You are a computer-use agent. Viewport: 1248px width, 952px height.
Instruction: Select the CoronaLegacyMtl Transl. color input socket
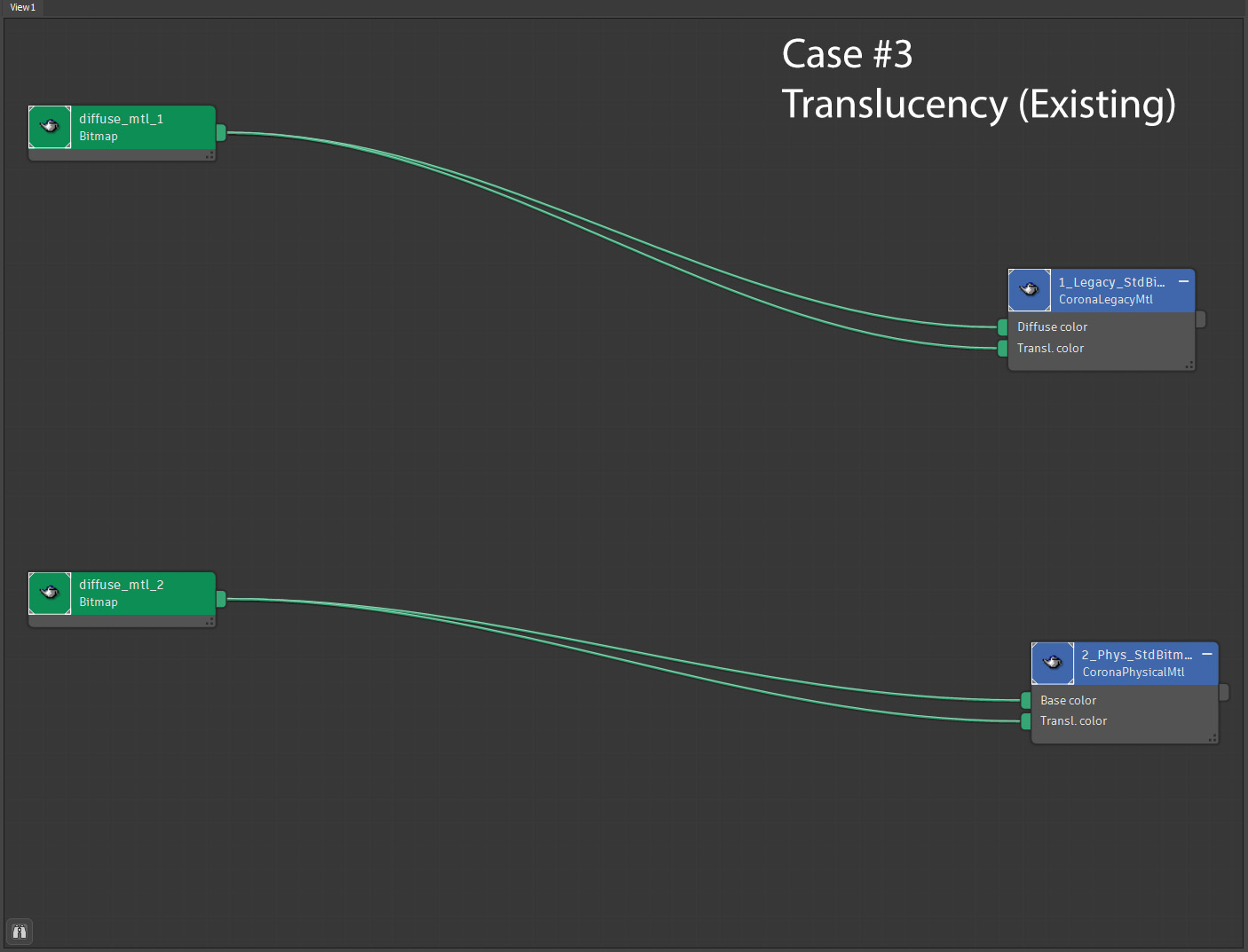click(x=1003, y=349)
